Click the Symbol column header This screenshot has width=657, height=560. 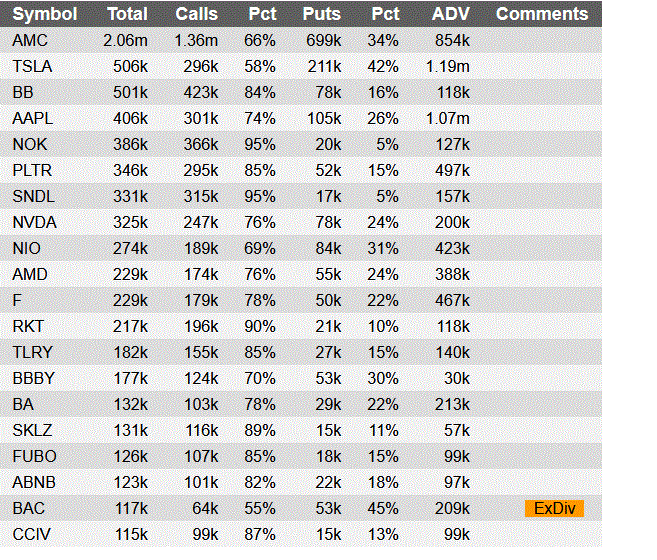coord(45,14)
